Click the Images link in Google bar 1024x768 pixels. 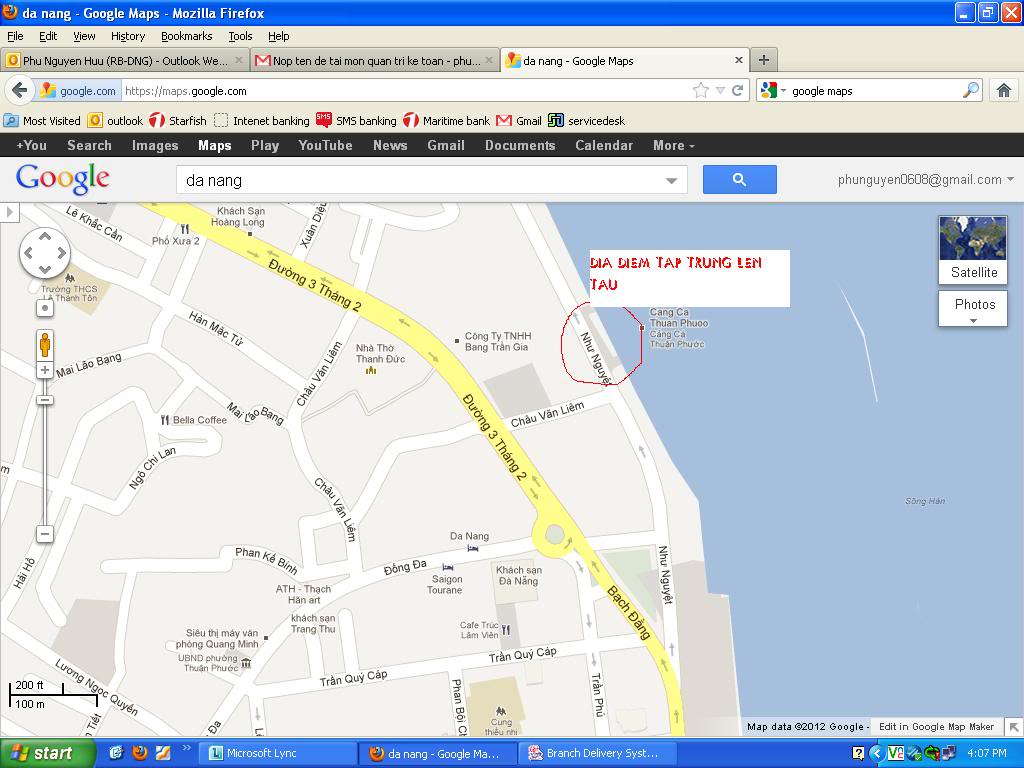(155, 145)
